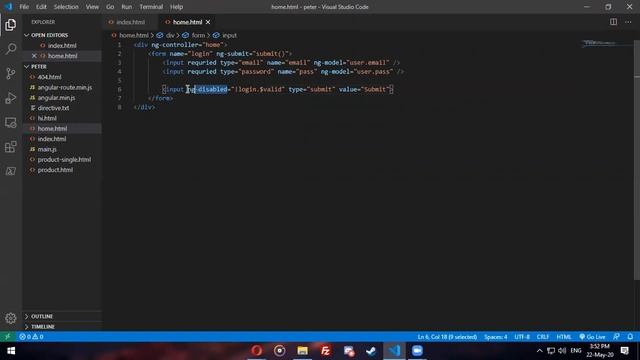Open product.html file
Screen dimensions: 640x360
pos(55,170)
